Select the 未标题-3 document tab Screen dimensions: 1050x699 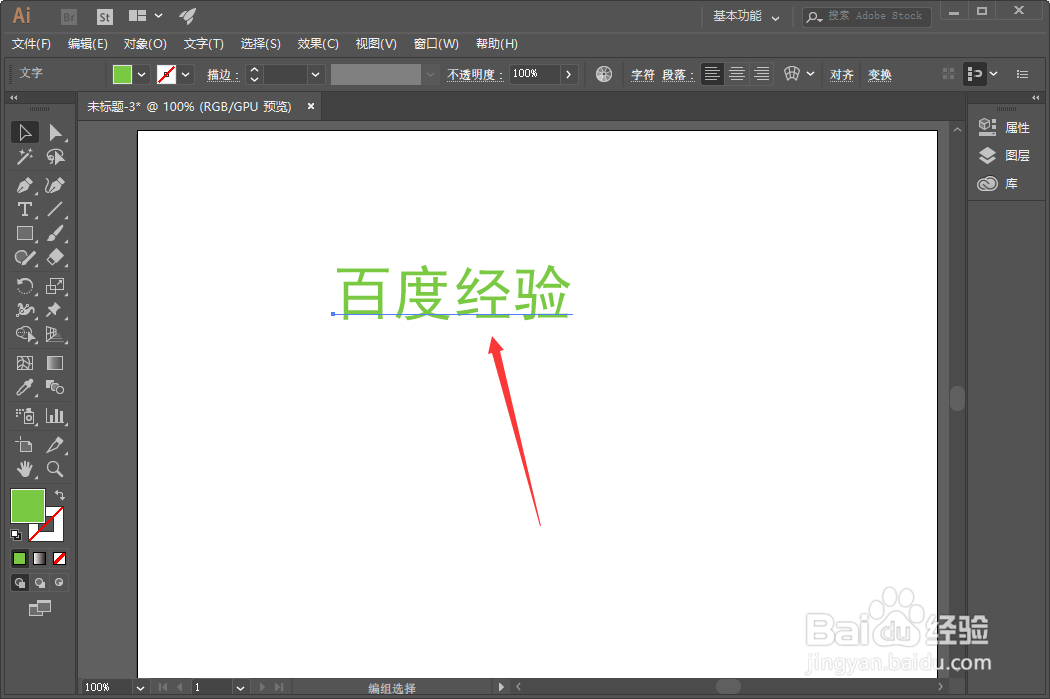(190, 106)
